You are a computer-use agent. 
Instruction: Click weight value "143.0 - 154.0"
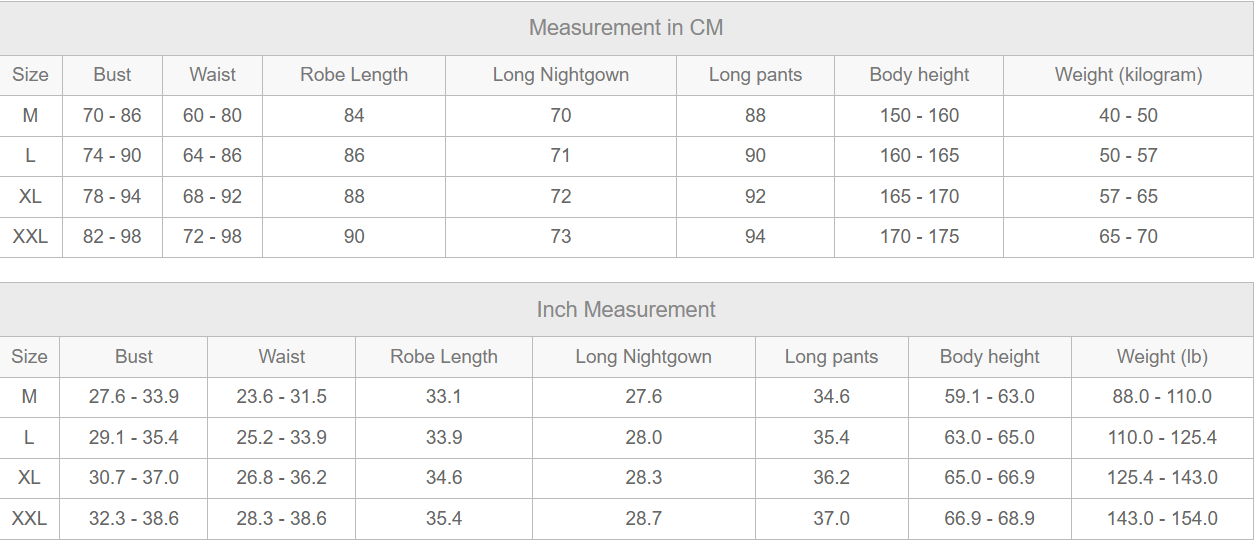pos(1162,519)
